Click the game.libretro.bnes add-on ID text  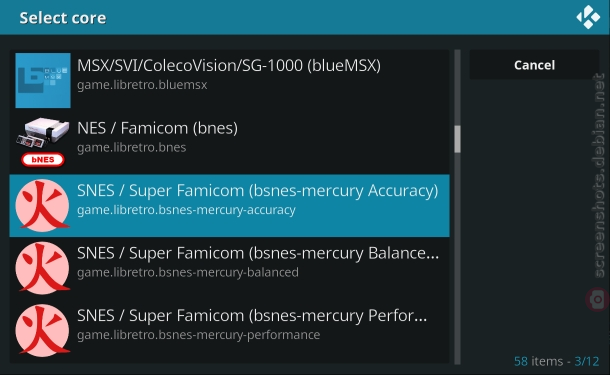point(131,147)
